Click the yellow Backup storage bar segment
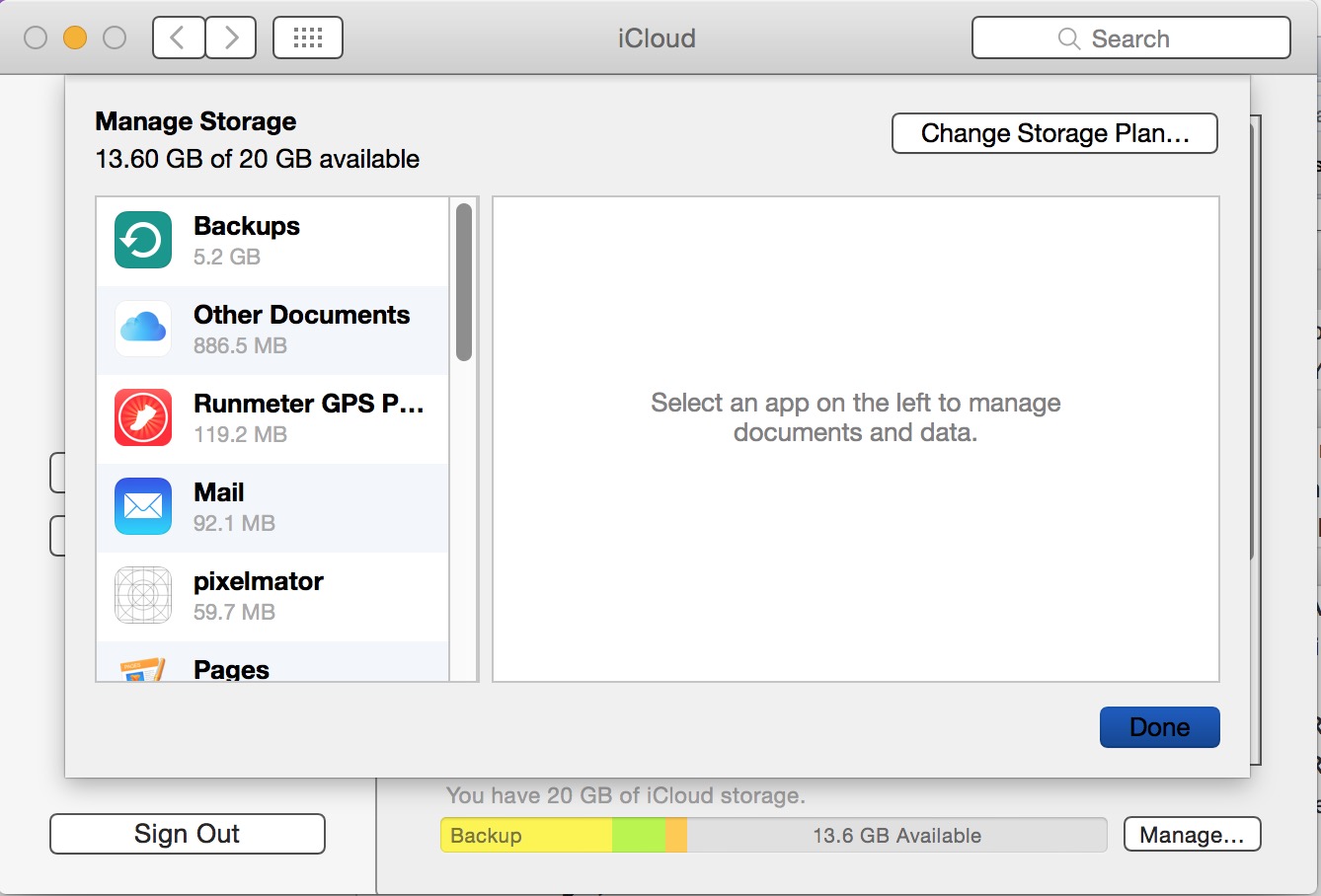 pos(526,835)
